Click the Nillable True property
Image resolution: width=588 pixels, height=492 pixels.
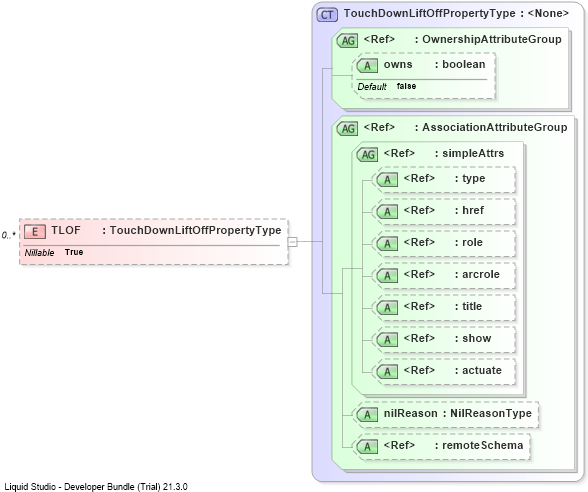pos(54,252)
